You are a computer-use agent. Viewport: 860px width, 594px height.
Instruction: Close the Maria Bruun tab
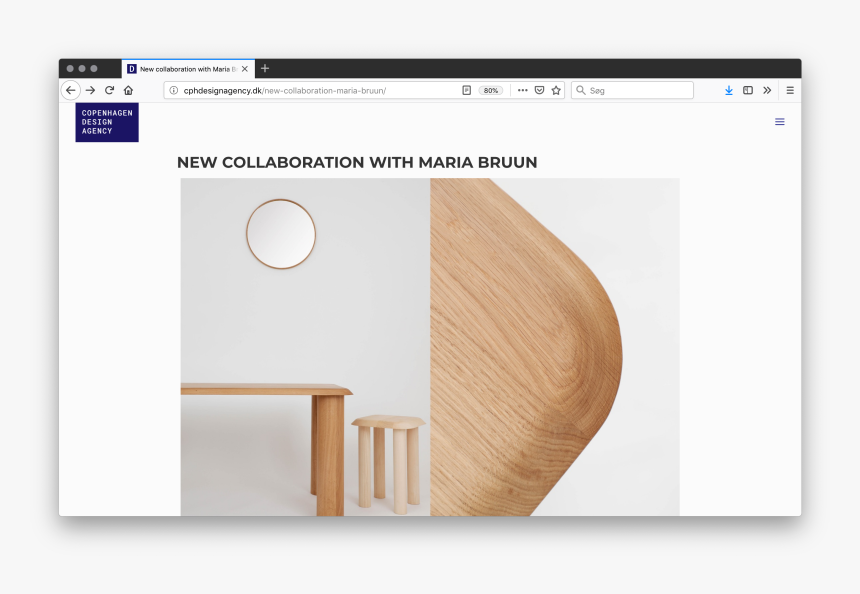[x=245, y=69]
